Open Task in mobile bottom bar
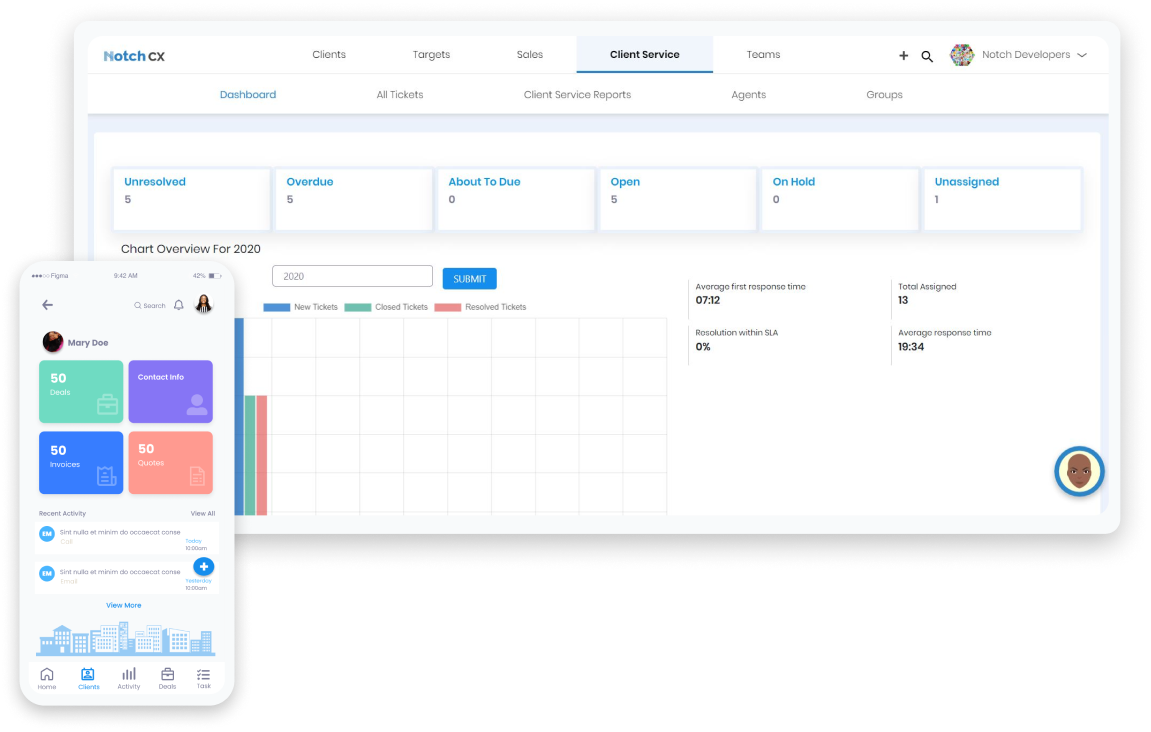This screenshot has width=1151, height=732. [204, 678]
